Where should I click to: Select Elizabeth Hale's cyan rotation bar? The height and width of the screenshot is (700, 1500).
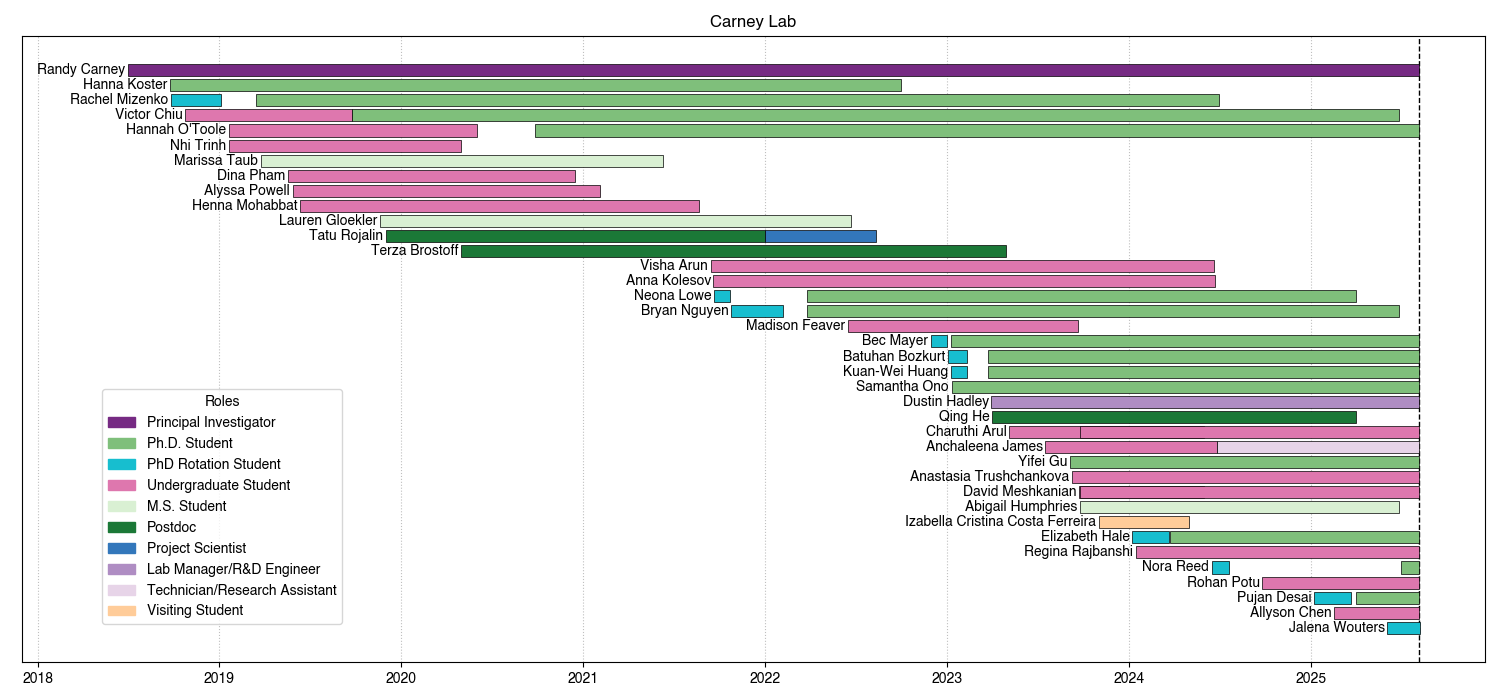pyautogui.click(x=1151, y=537)
